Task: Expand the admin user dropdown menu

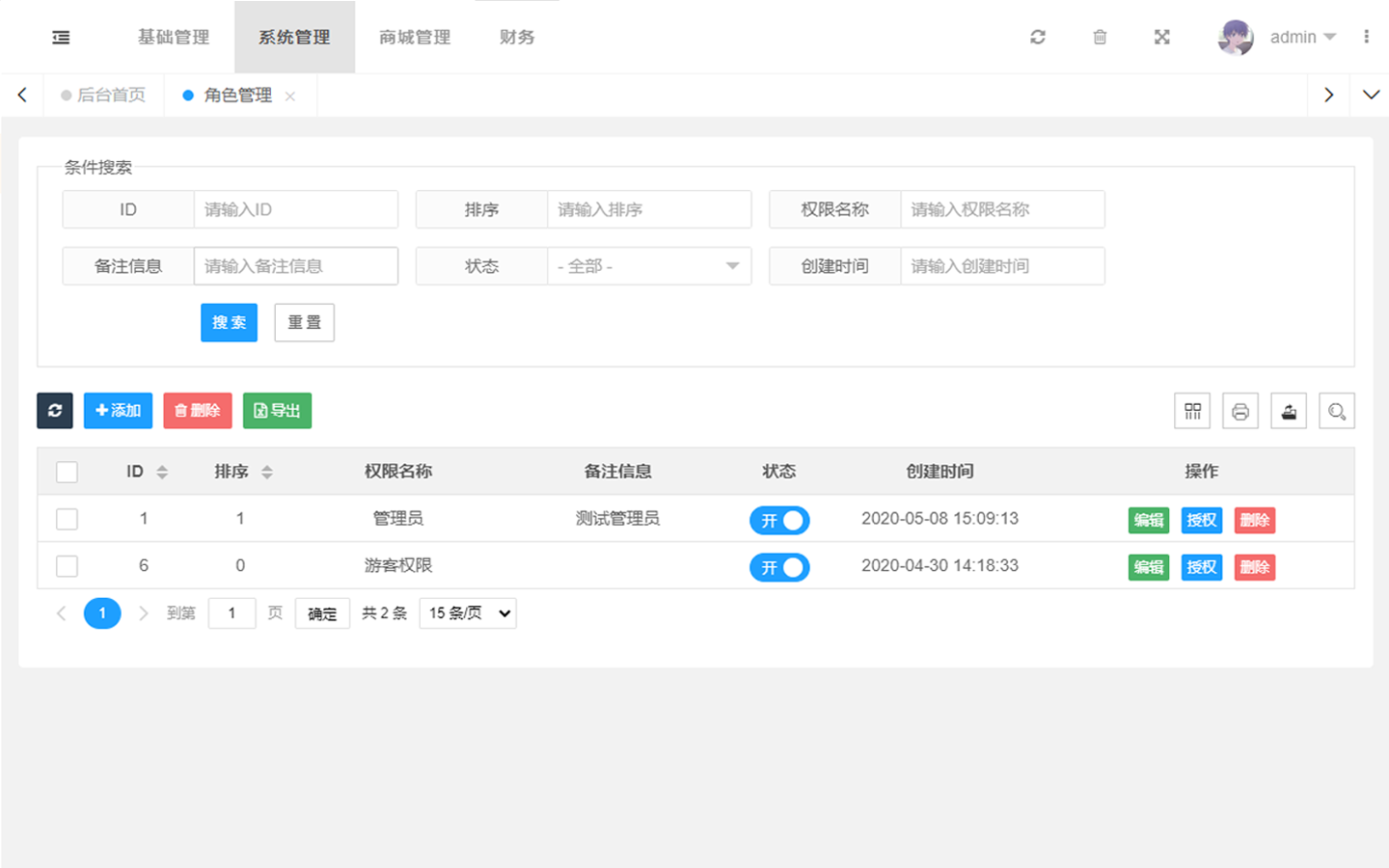Action: pyautogui.click(x=1301, y=38)
